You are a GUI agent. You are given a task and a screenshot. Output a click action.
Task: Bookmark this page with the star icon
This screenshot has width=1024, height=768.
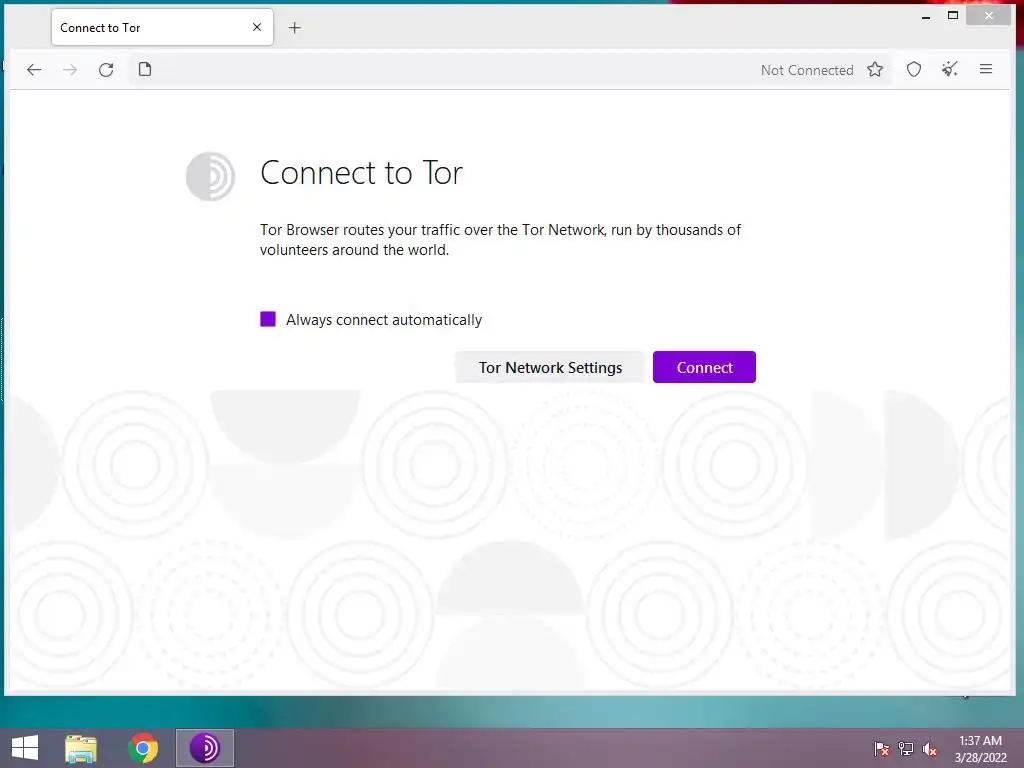pos(875,69)
